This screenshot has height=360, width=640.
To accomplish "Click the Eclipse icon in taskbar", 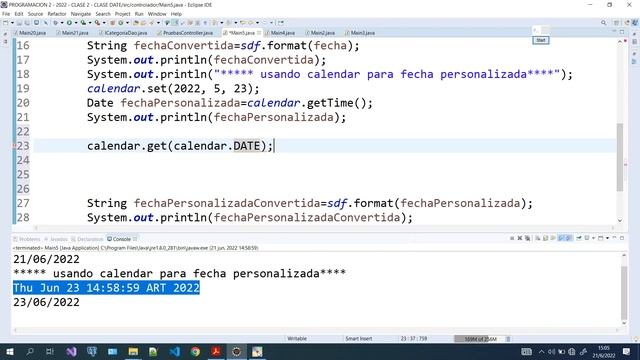I will [236, 351].
